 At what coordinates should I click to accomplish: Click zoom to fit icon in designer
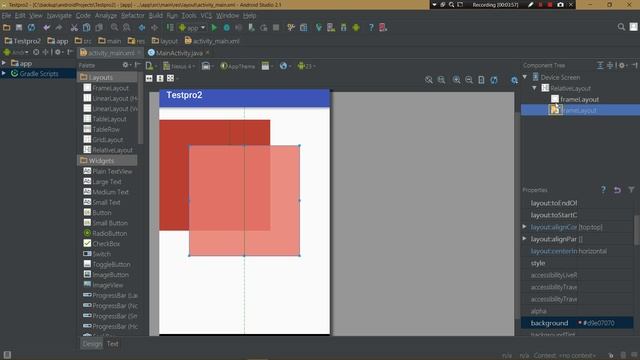click(x=429, y=80)
